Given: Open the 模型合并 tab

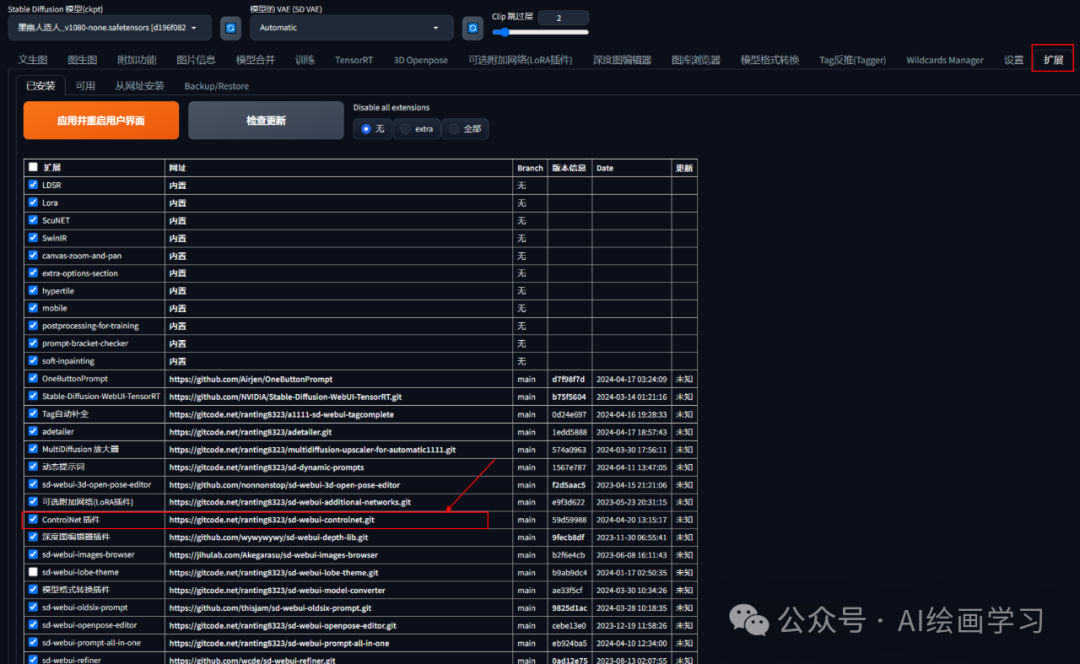Looking at the screenshot, I should [256, 60].
